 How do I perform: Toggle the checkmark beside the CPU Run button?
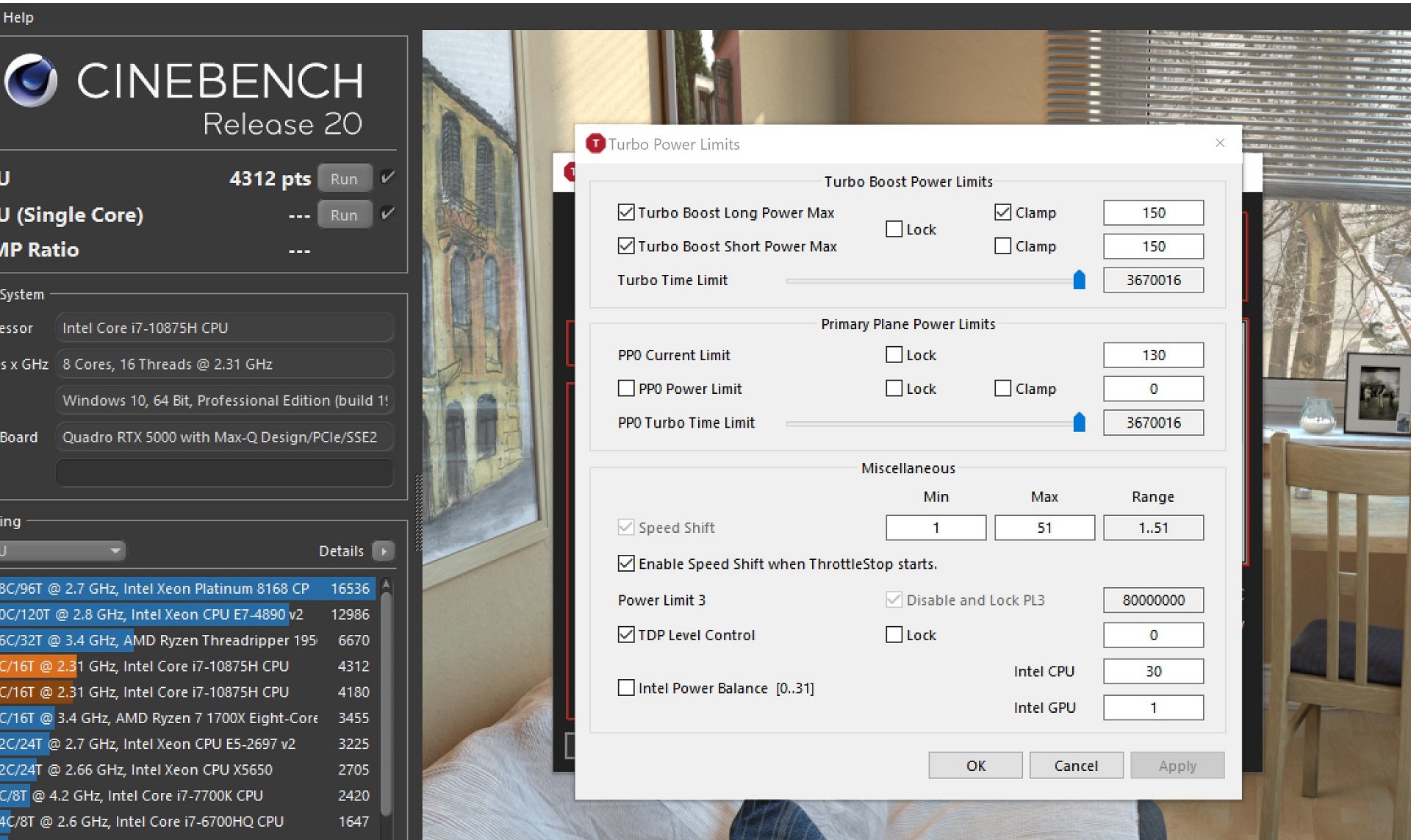tap(387, 177)
